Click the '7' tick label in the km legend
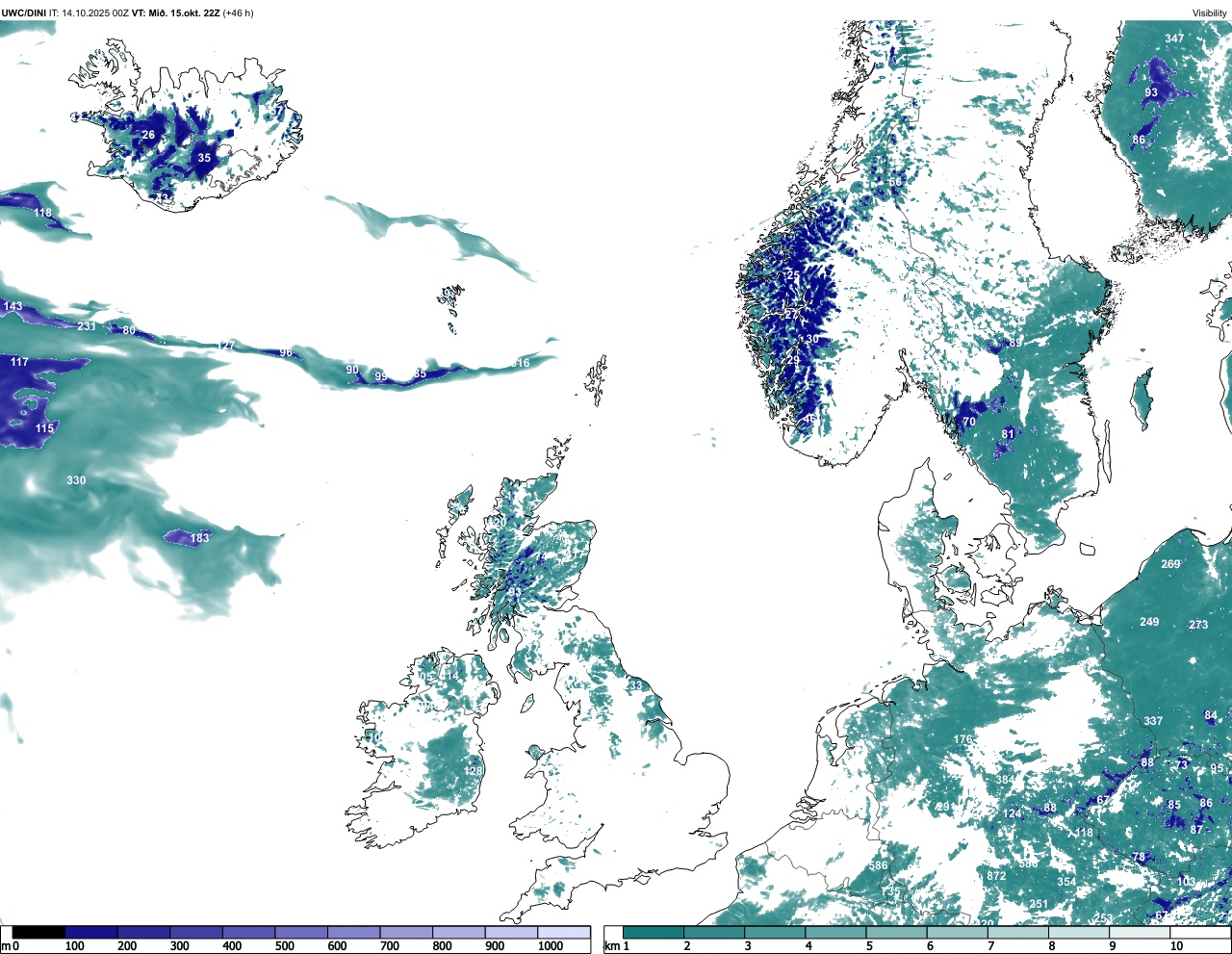 point(990,946)
